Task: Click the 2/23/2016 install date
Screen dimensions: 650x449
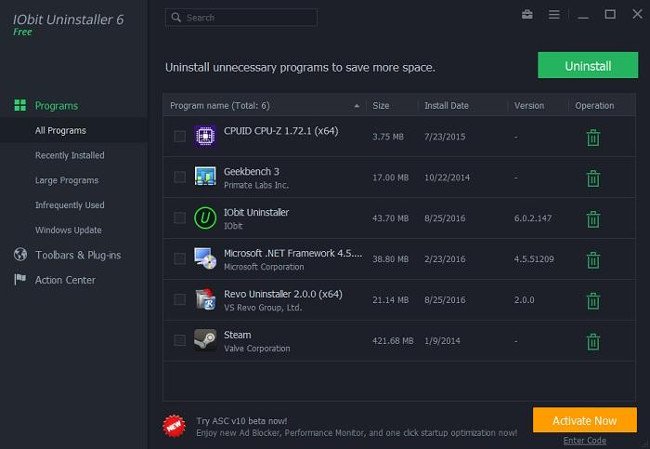Action: 444,259
